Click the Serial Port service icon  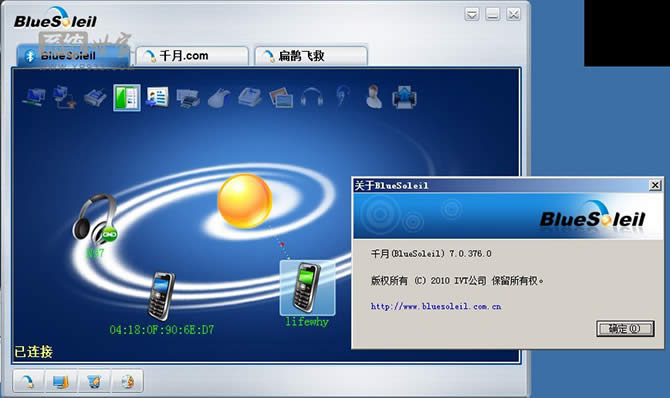click(95, 97)
